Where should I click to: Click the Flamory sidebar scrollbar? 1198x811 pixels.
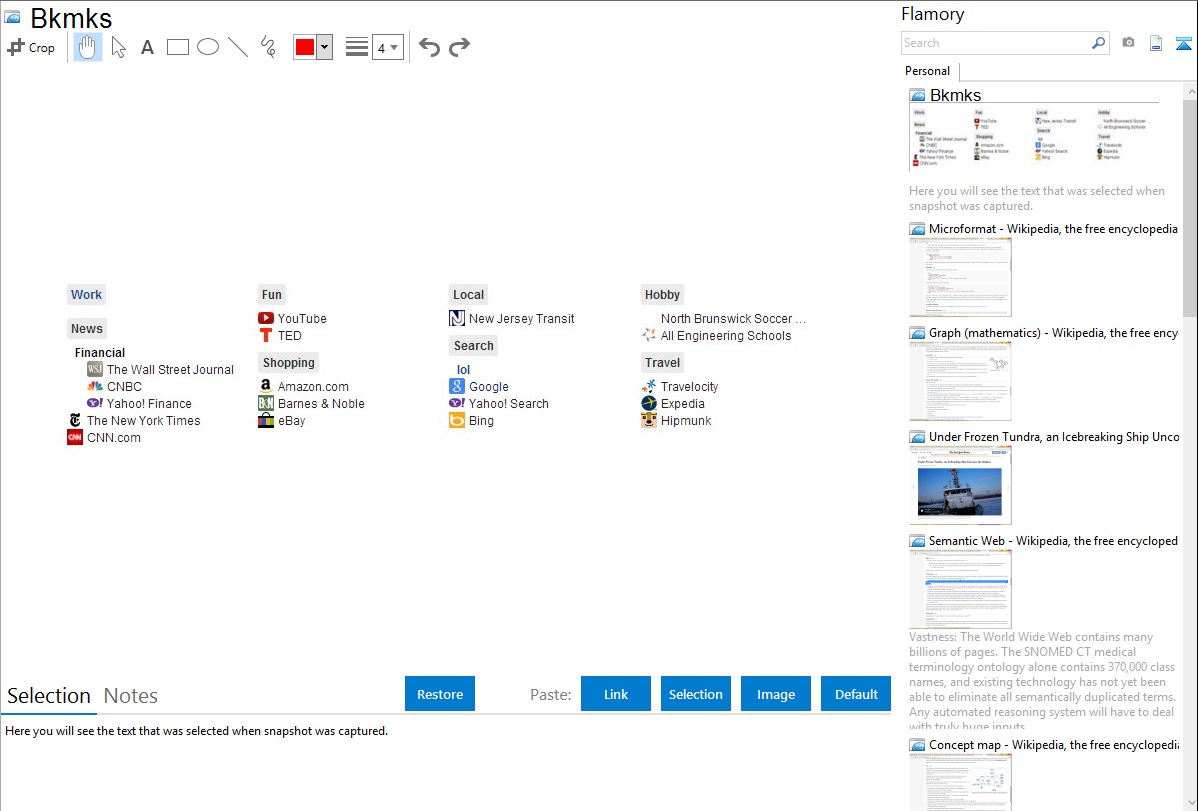1190,206
